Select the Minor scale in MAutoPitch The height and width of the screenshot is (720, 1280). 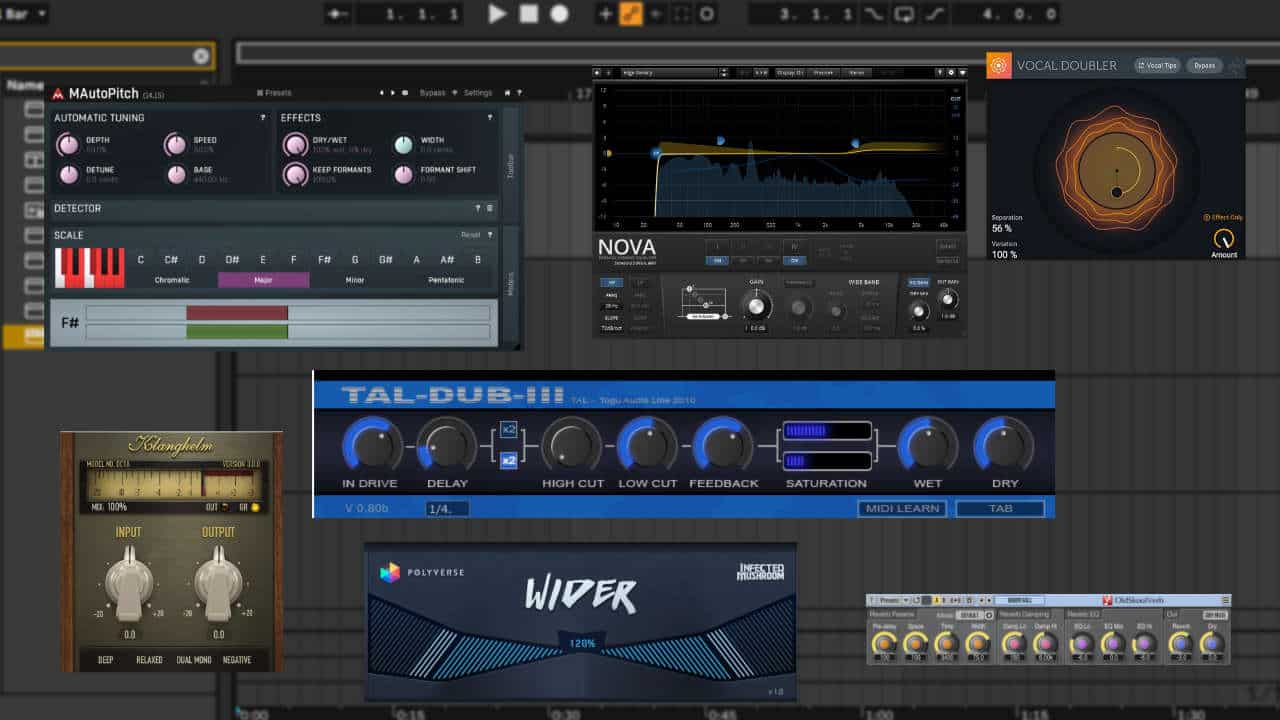(x=354, y=280)
